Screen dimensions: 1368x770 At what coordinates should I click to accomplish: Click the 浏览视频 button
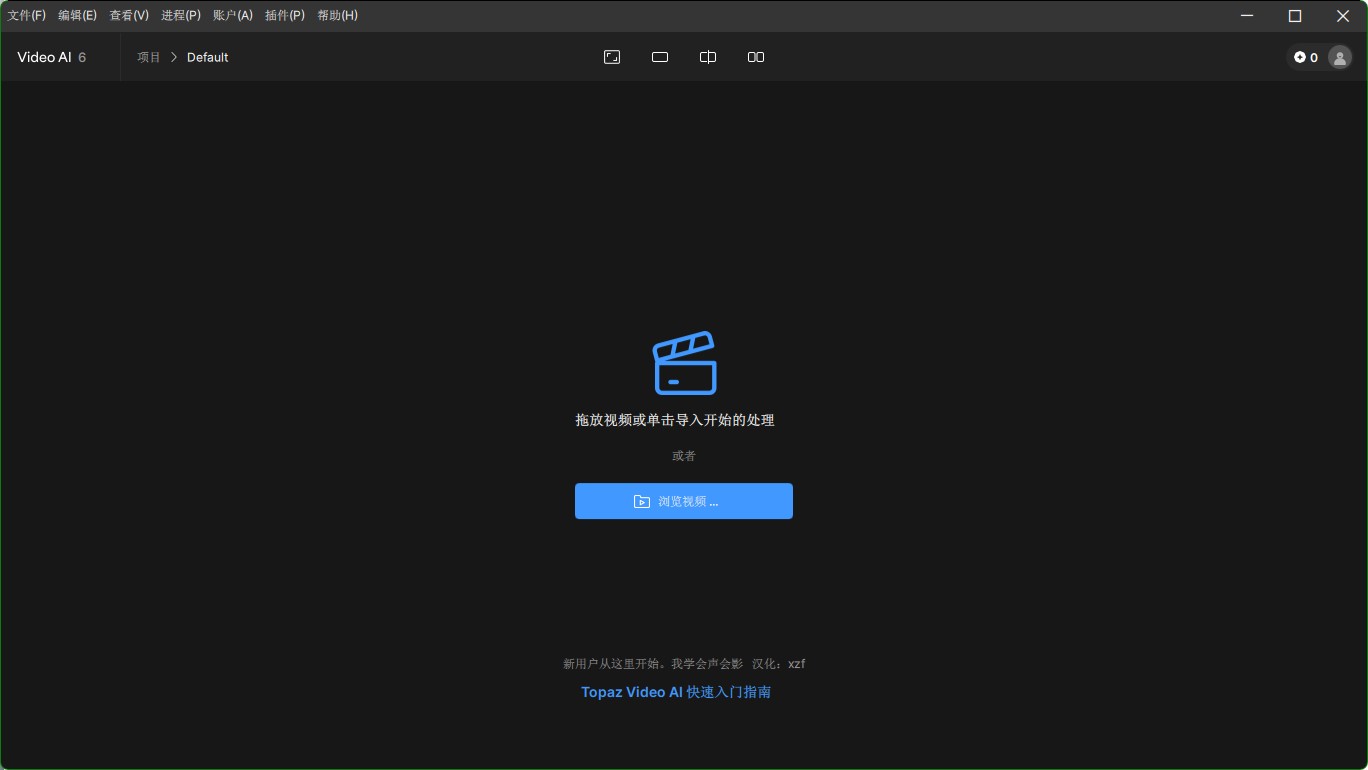(684, 501)
